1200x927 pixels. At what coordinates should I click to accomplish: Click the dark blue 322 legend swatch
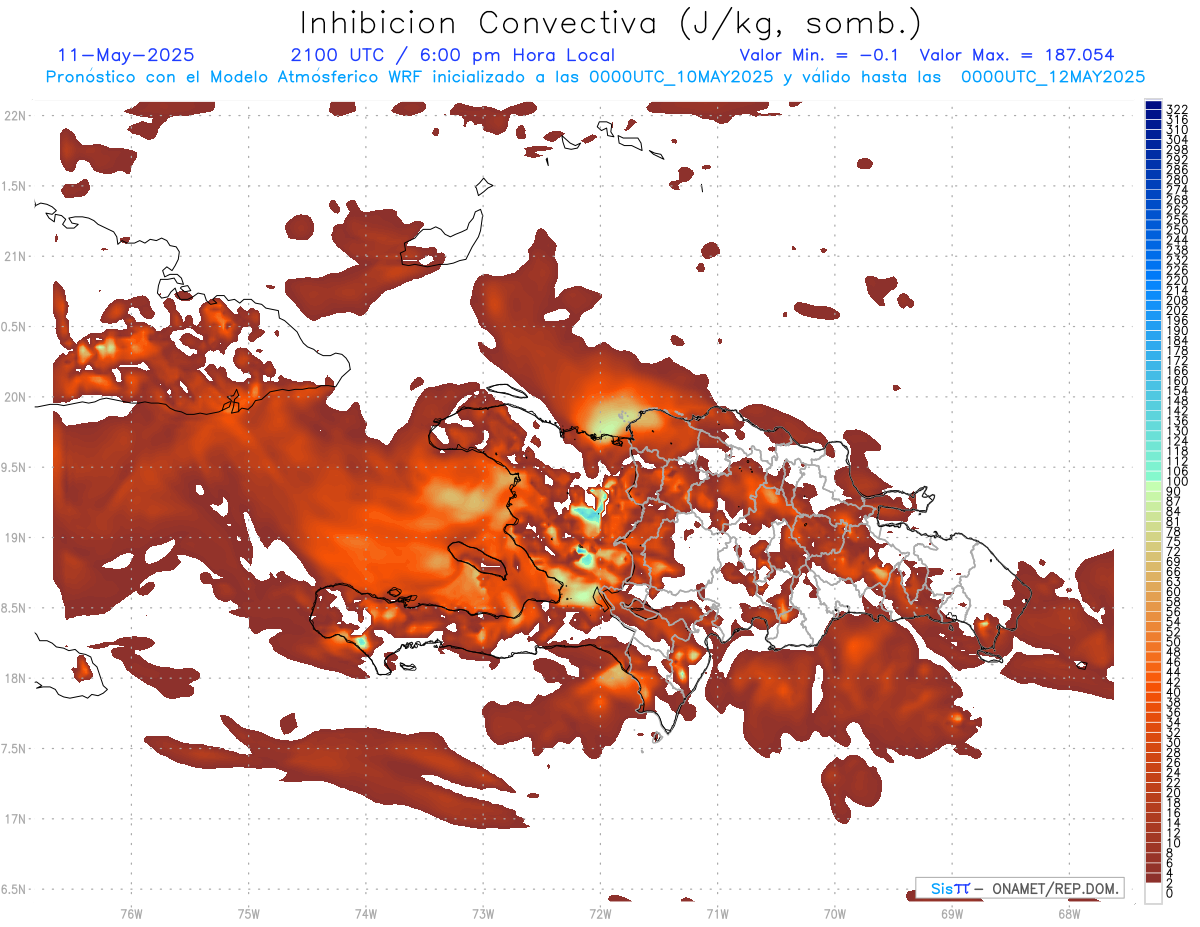point(1154,107)
